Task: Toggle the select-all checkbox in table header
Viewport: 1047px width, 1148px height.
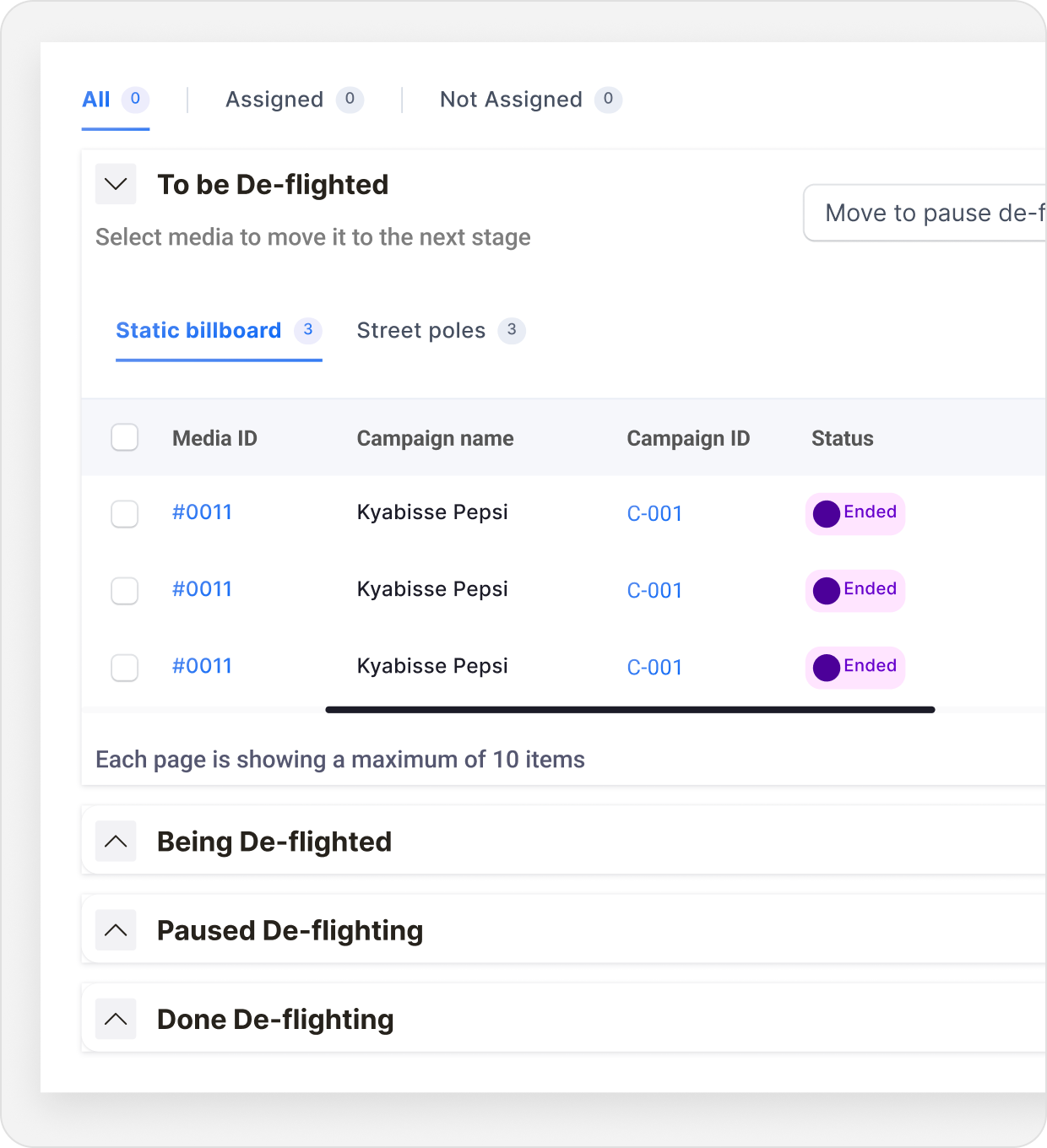Action: click(x=125, y=438)
